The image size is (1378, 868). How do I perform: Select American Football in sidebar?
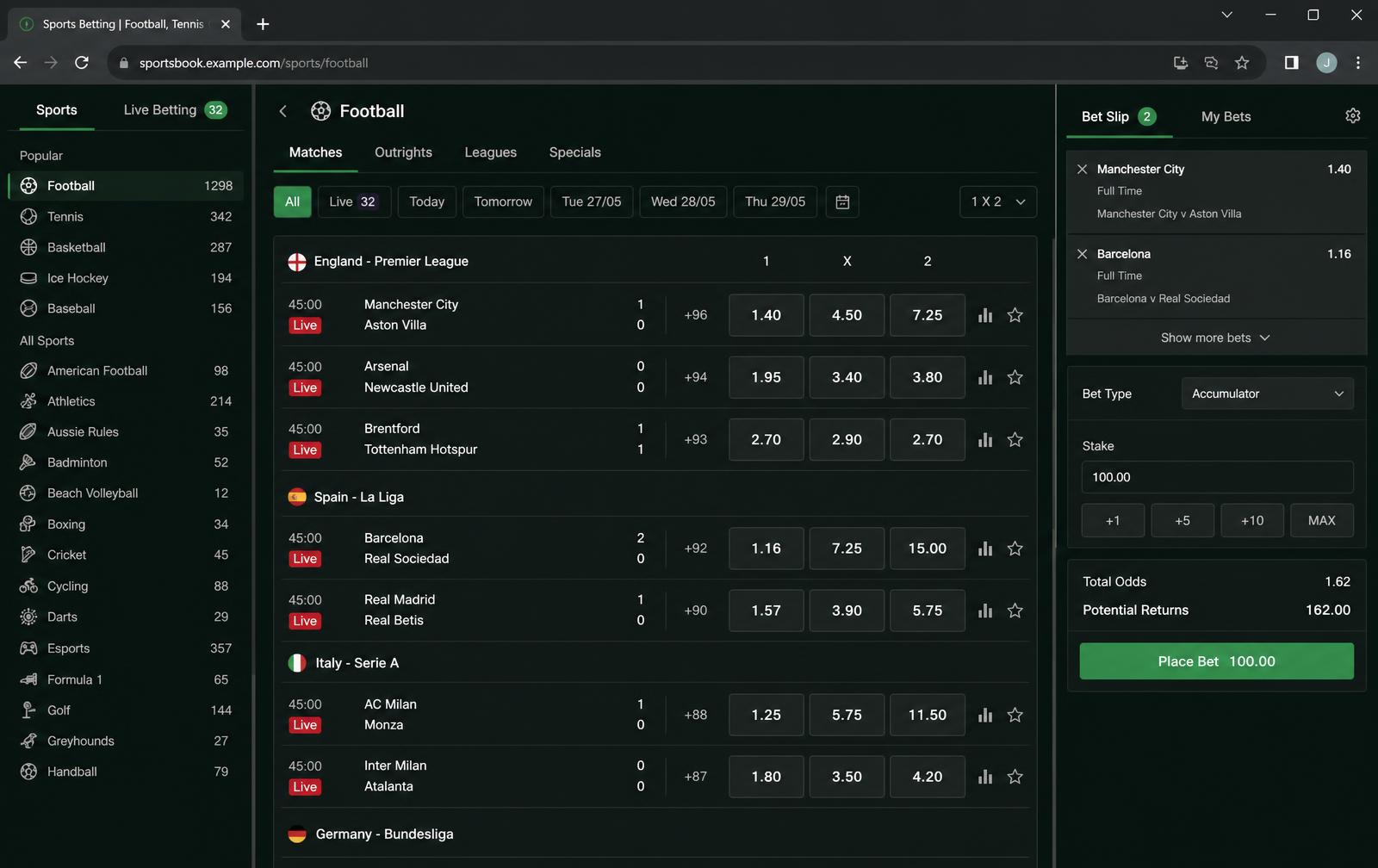tap(126, 370)
